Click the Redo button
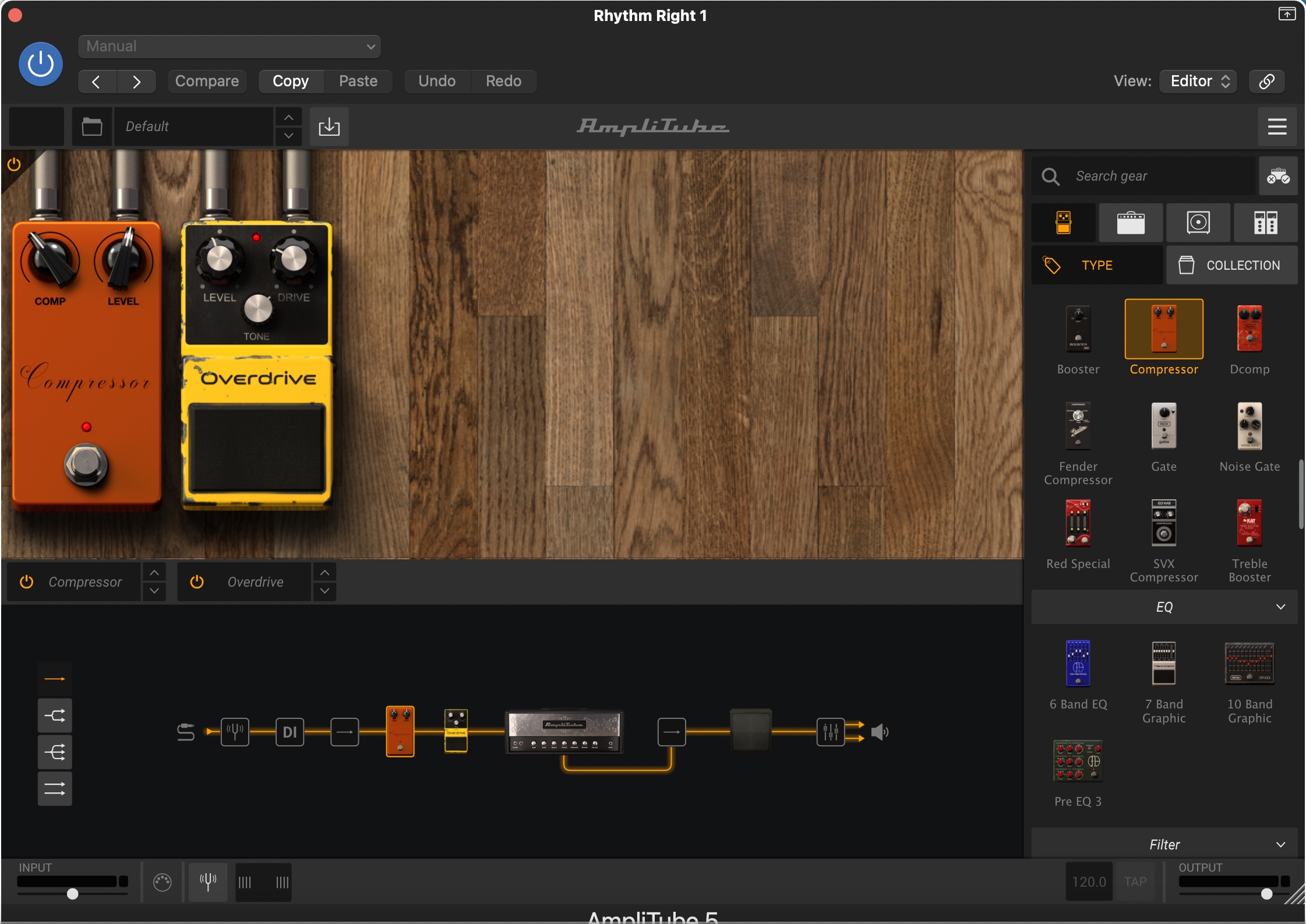Viewport: 1306px width, 924px height. (504, 82)
